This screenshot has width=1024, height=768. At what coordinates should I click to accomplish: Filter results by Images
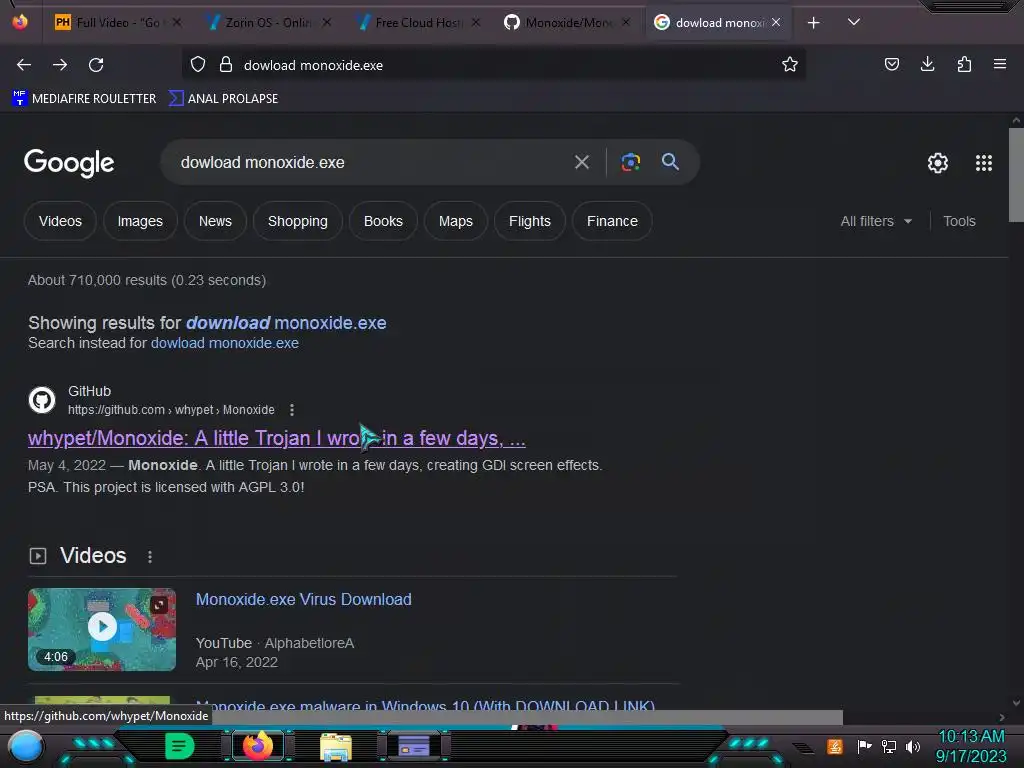(140, 221)
